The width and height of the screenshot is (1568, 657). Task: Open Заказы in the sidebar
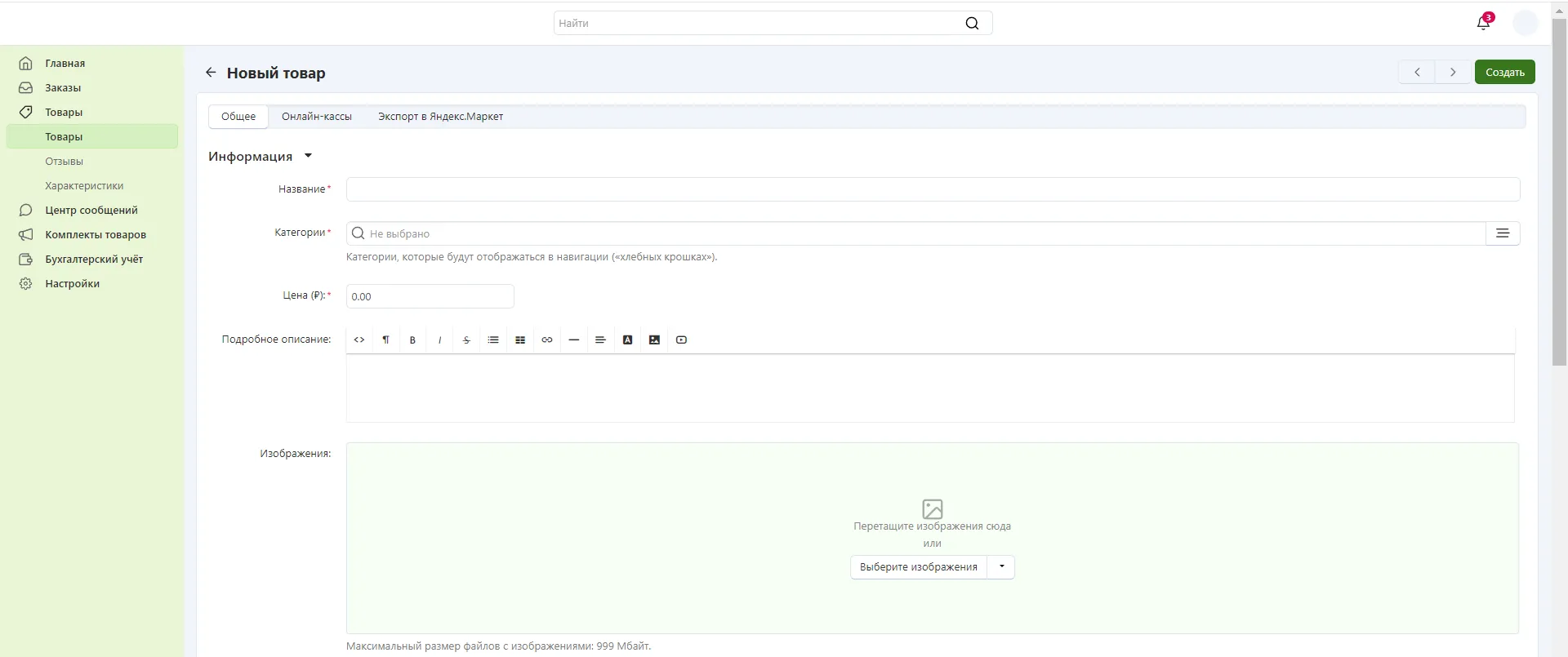(63, 88)
